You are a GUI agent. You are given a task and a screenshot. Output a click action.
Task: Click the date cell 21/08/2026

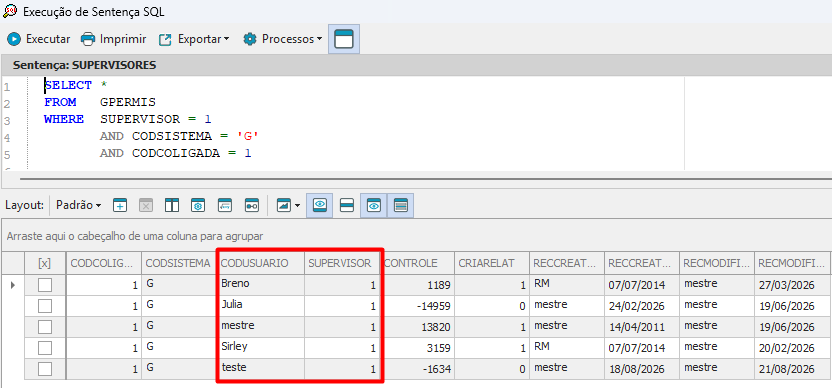(x=792, y=369)
